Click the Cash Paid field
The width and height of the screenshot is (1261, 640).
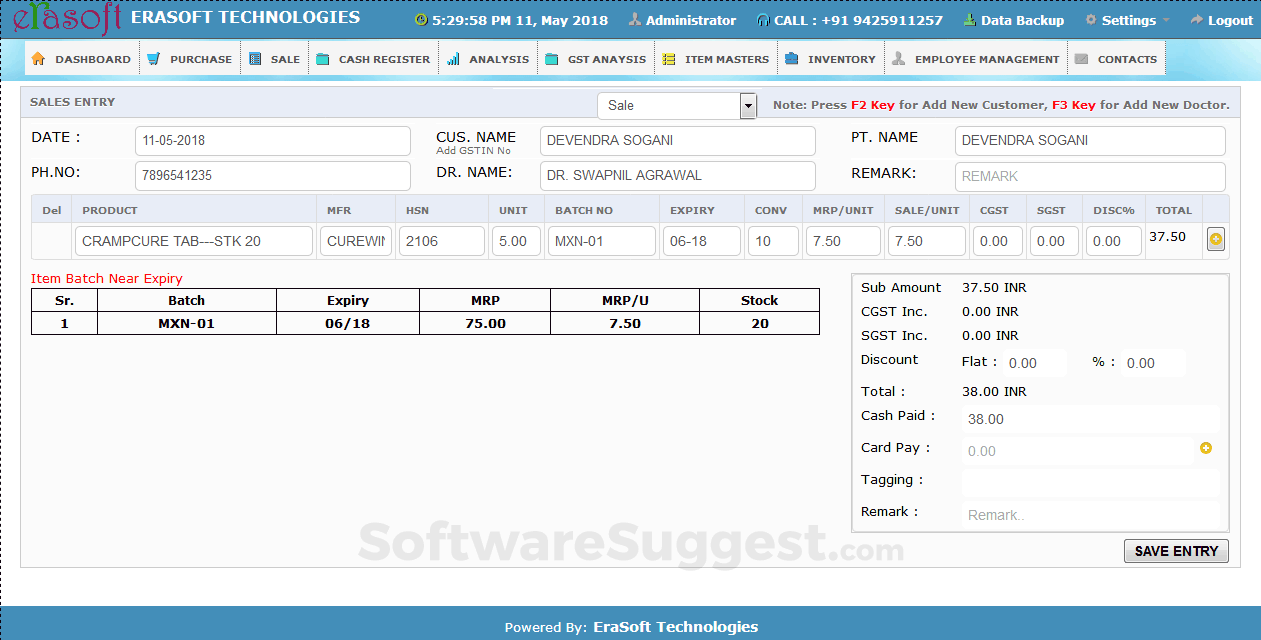point(1091,419)
